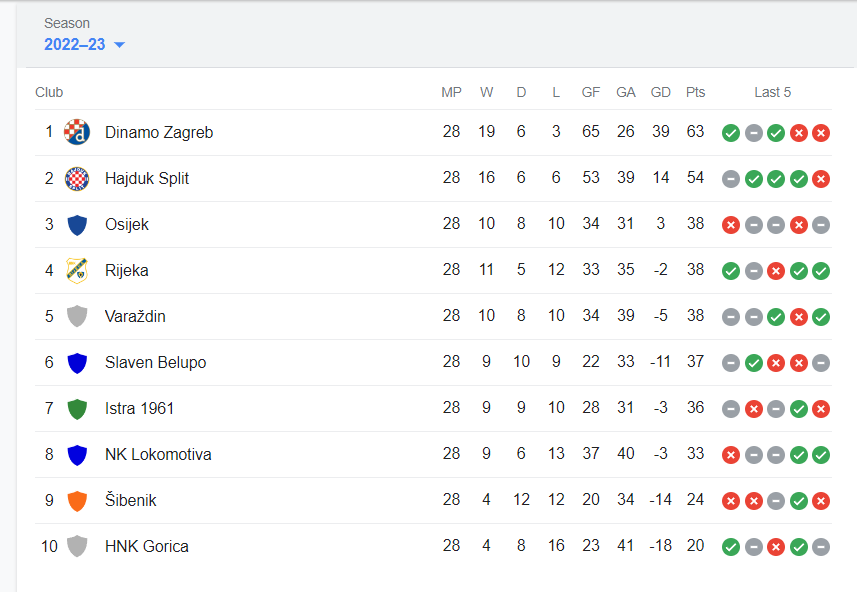Click HNK Gorica's first win result icon

[x=731, y=546]
